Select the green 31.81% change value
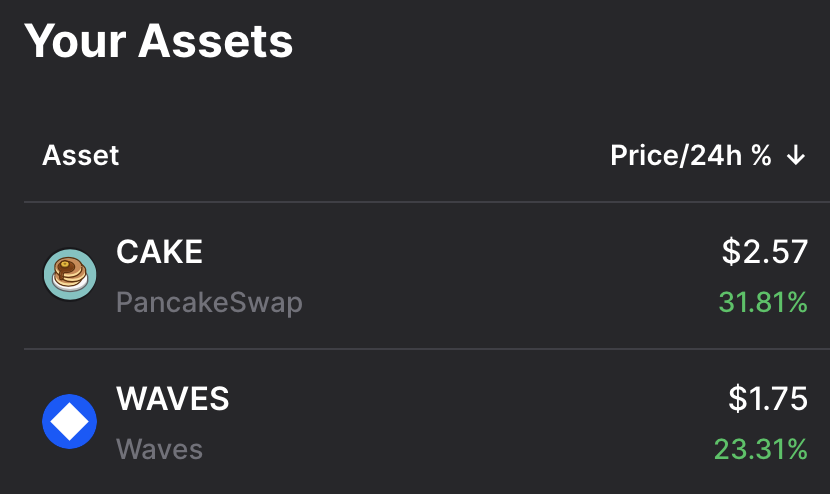830x494 pixels. point(762,302)
